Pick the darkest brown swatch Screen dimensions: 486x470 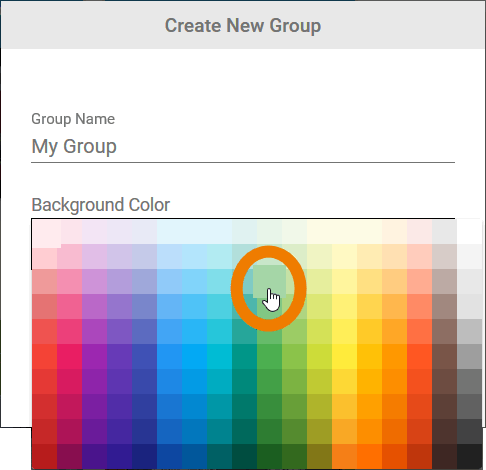444,456
